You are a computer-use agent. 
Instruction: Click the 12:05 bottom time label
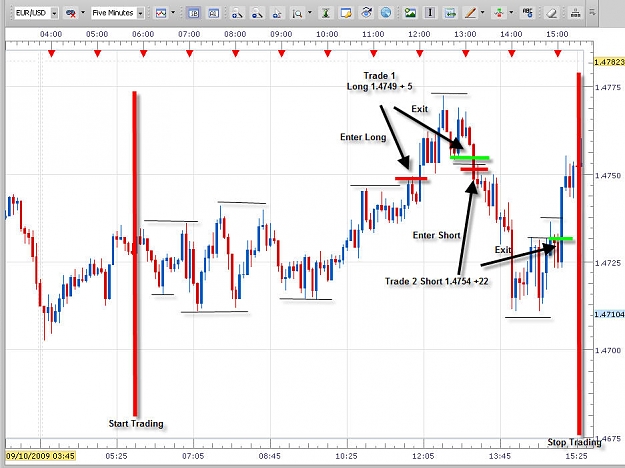pos(423,456)
